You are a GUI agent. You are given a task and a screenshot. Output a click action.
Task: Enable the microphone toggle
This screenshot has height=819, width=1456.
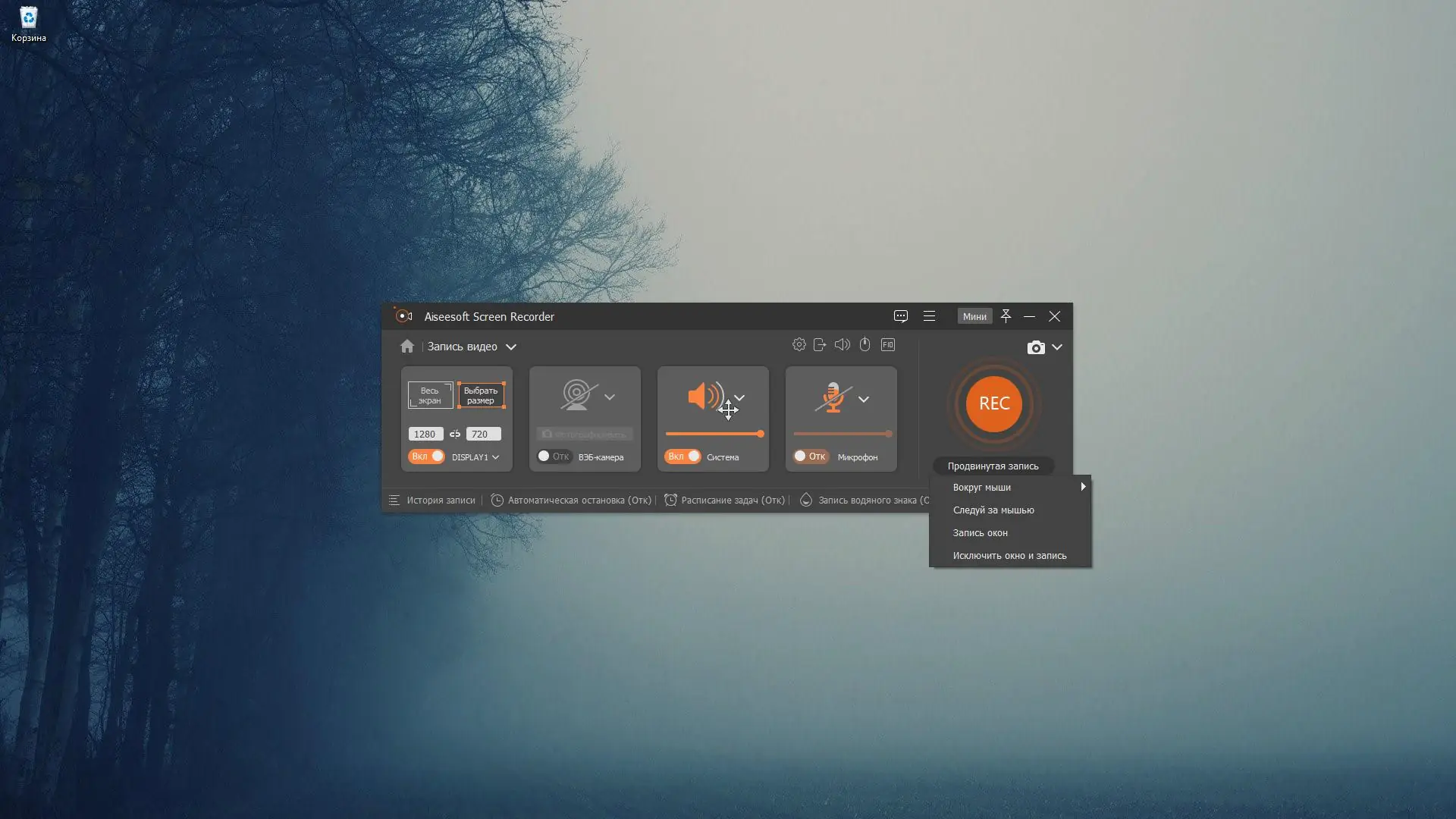pyautogui.click(x=810, y=457)
